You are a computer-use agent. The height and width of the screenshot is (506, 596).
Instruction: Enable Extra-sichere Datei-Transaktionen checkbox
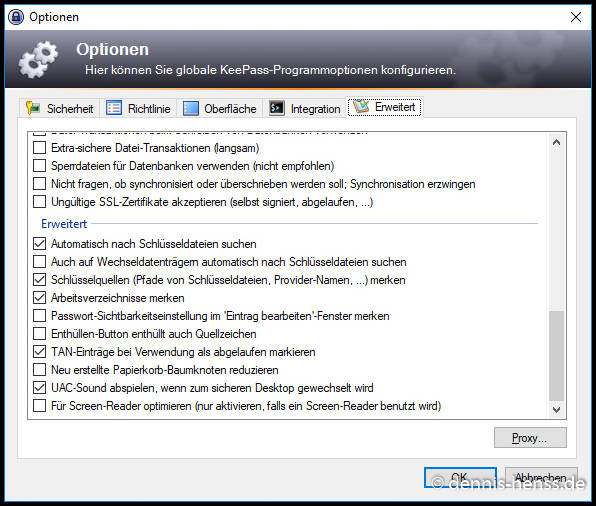click(40, 148)
